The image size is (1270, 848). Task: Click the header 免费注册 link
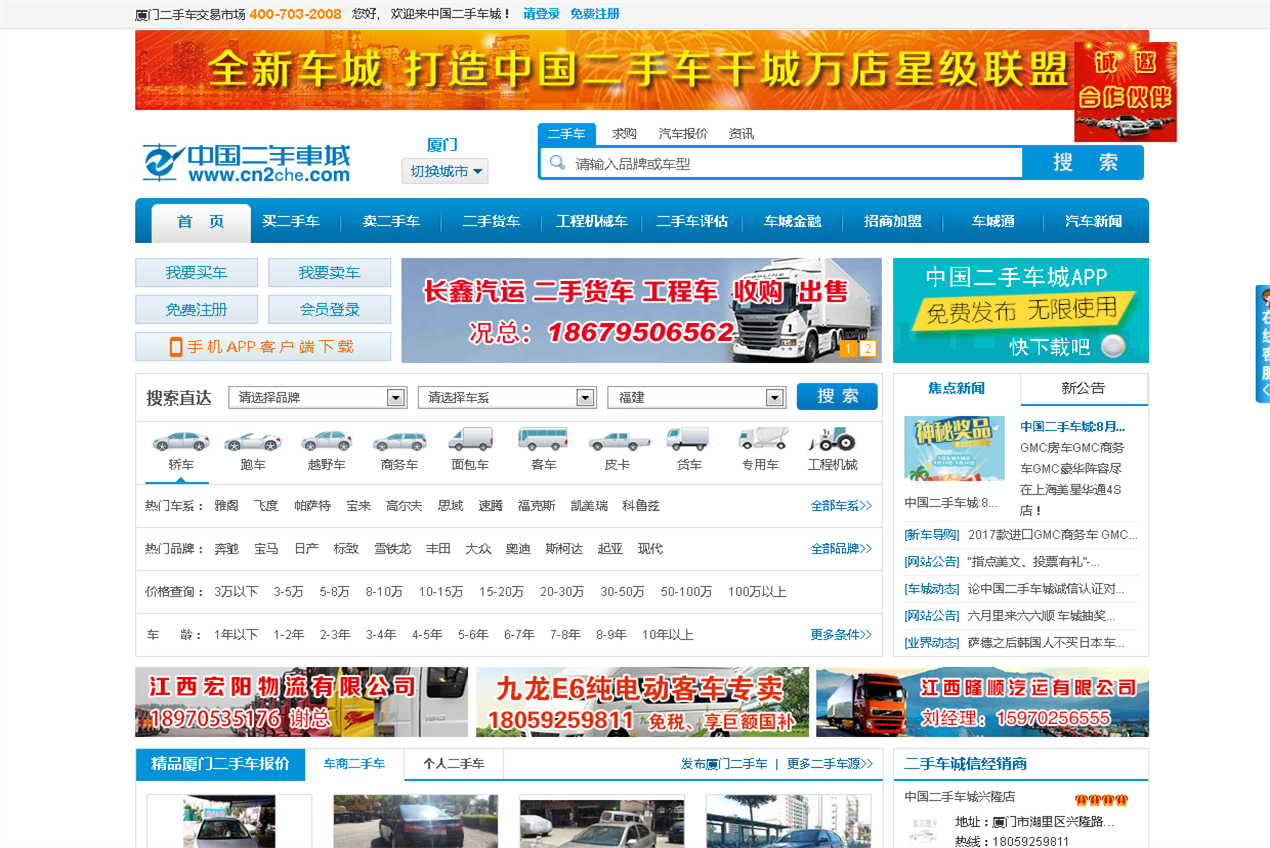[x=595, y=14]
